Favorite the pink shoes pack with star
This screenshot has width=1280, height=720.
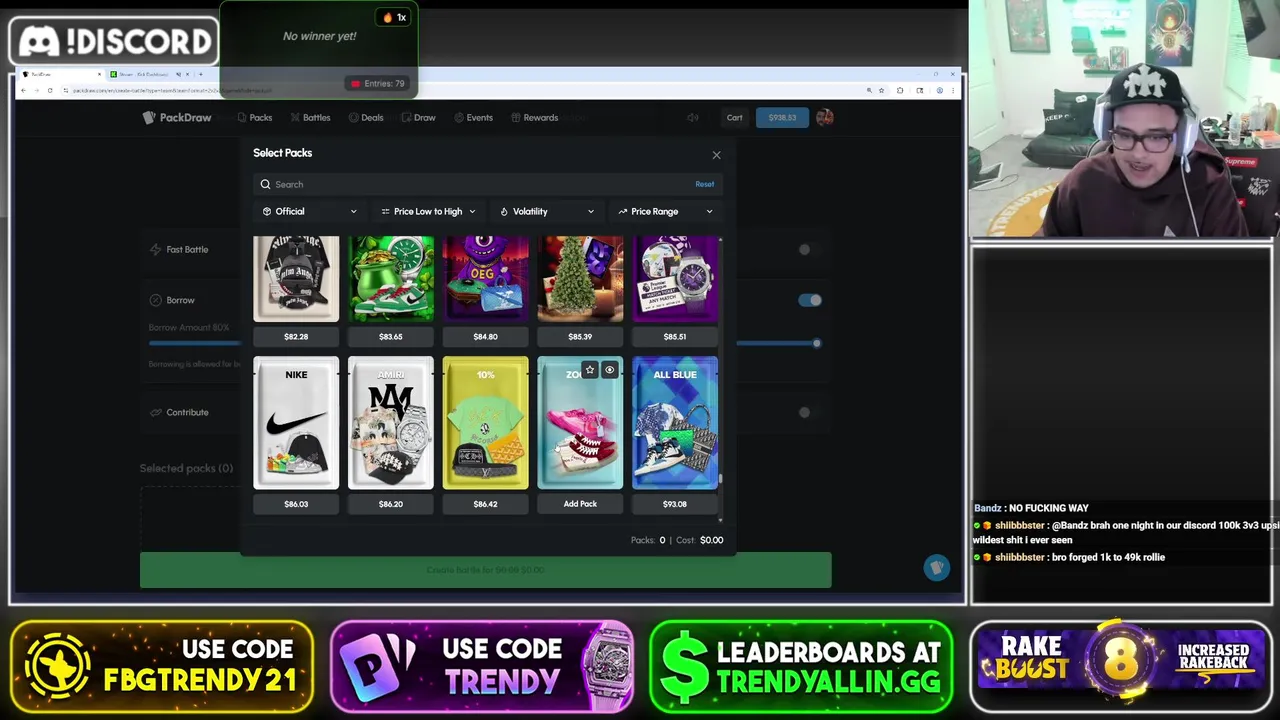click(x=590, y=370)
